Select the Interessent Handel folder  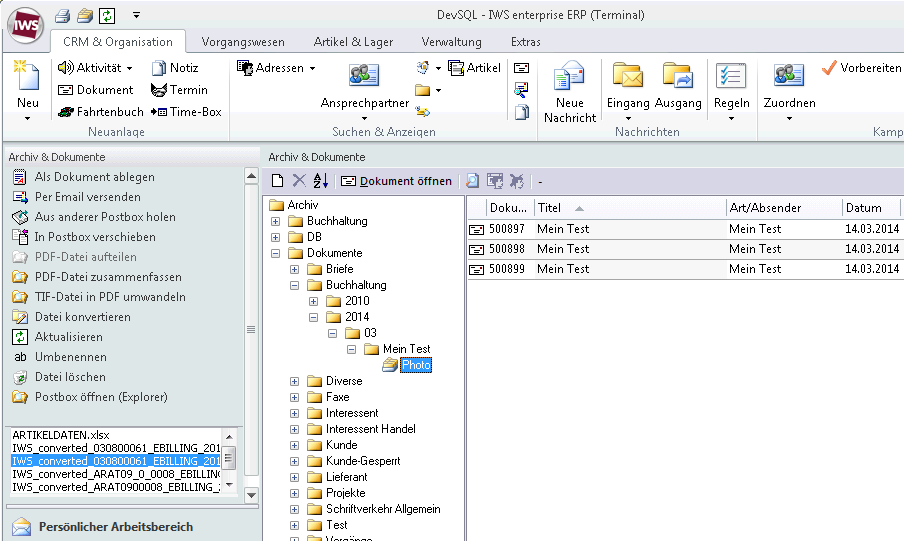tap(371, 429)
